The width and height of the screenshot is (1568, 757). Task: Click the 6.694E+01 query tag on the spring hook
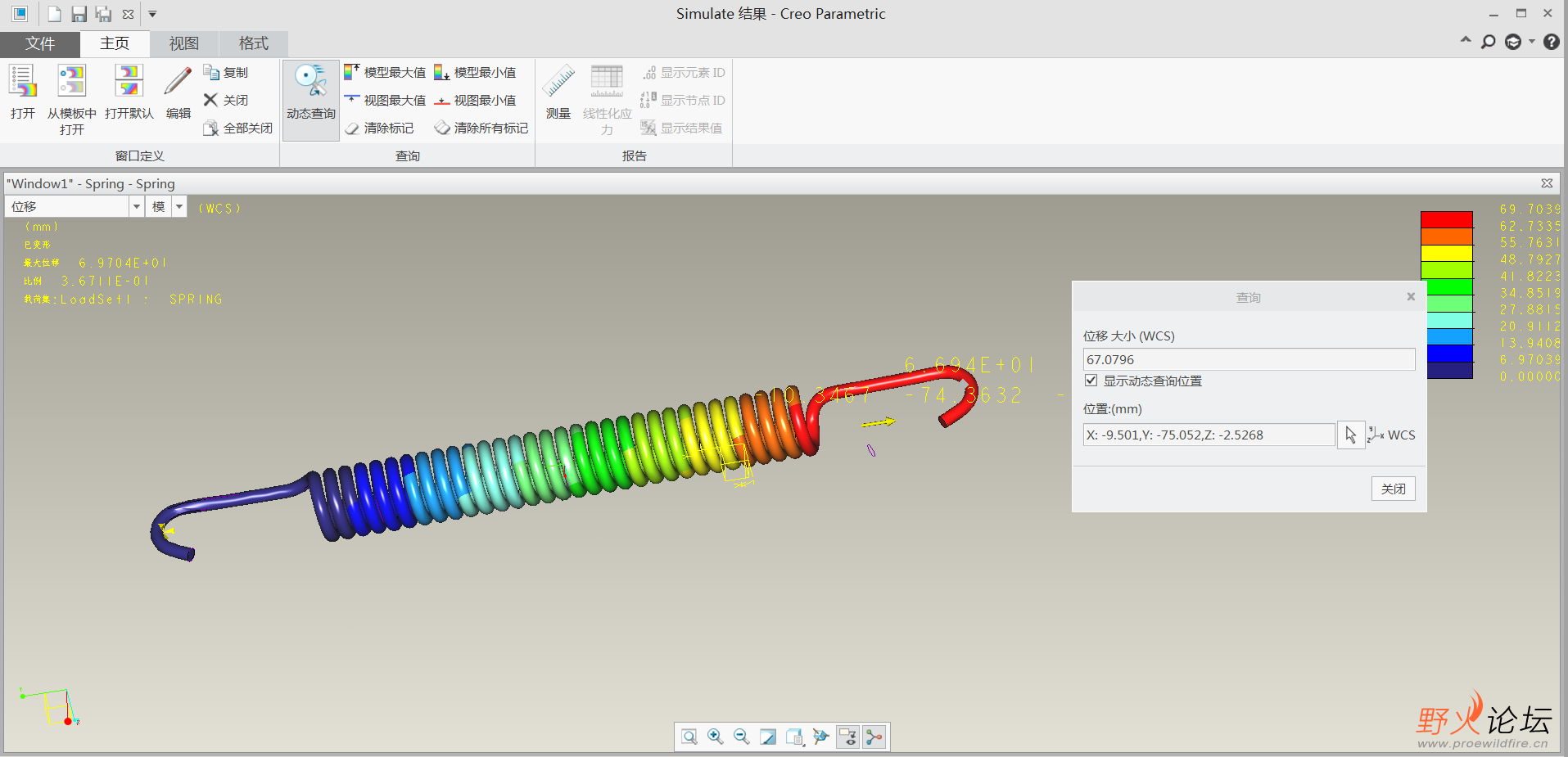pyautogui.click(x=969, y=365)
